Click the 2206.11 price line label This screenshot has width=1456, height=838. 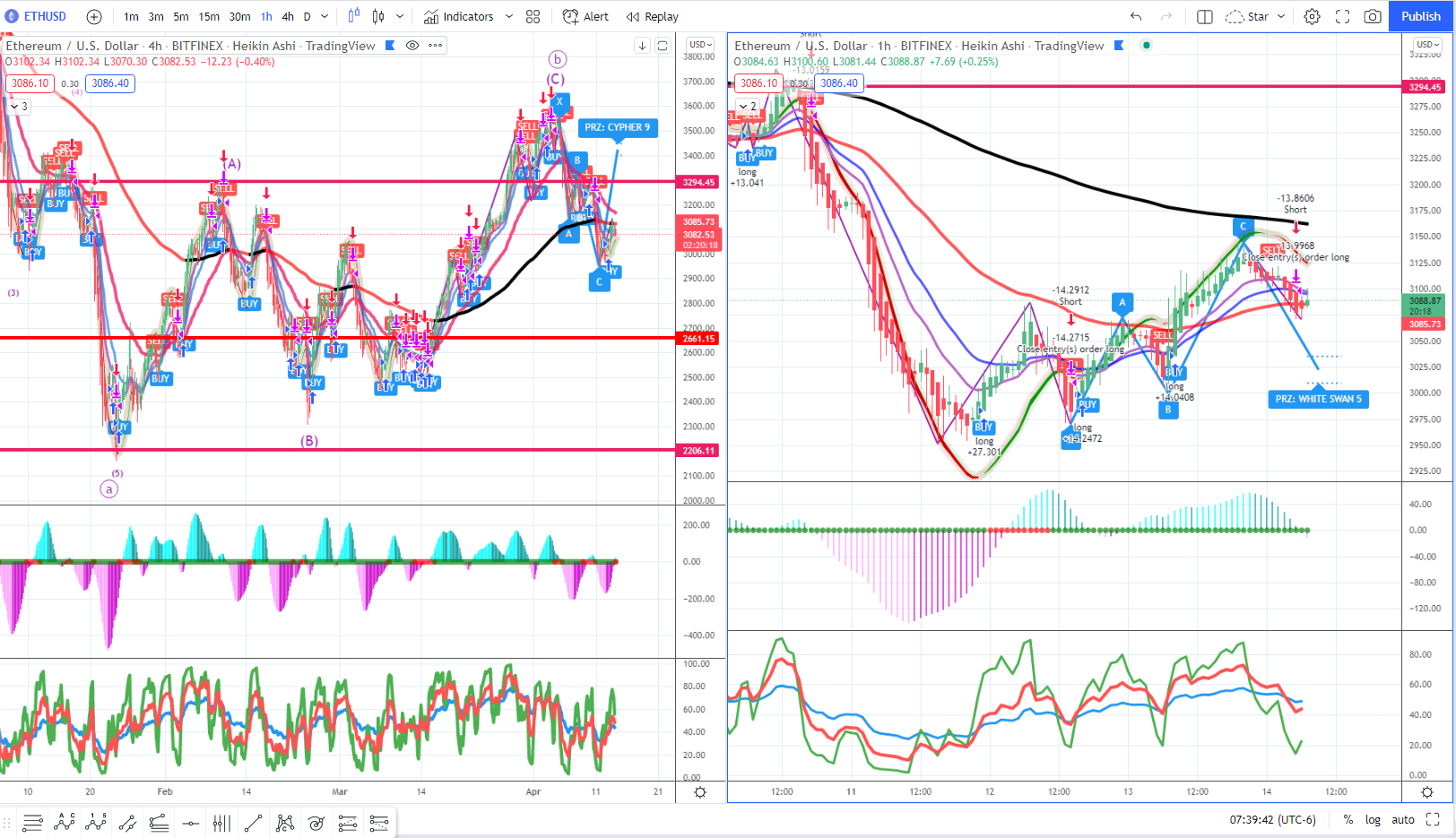[x=699, y=451]
